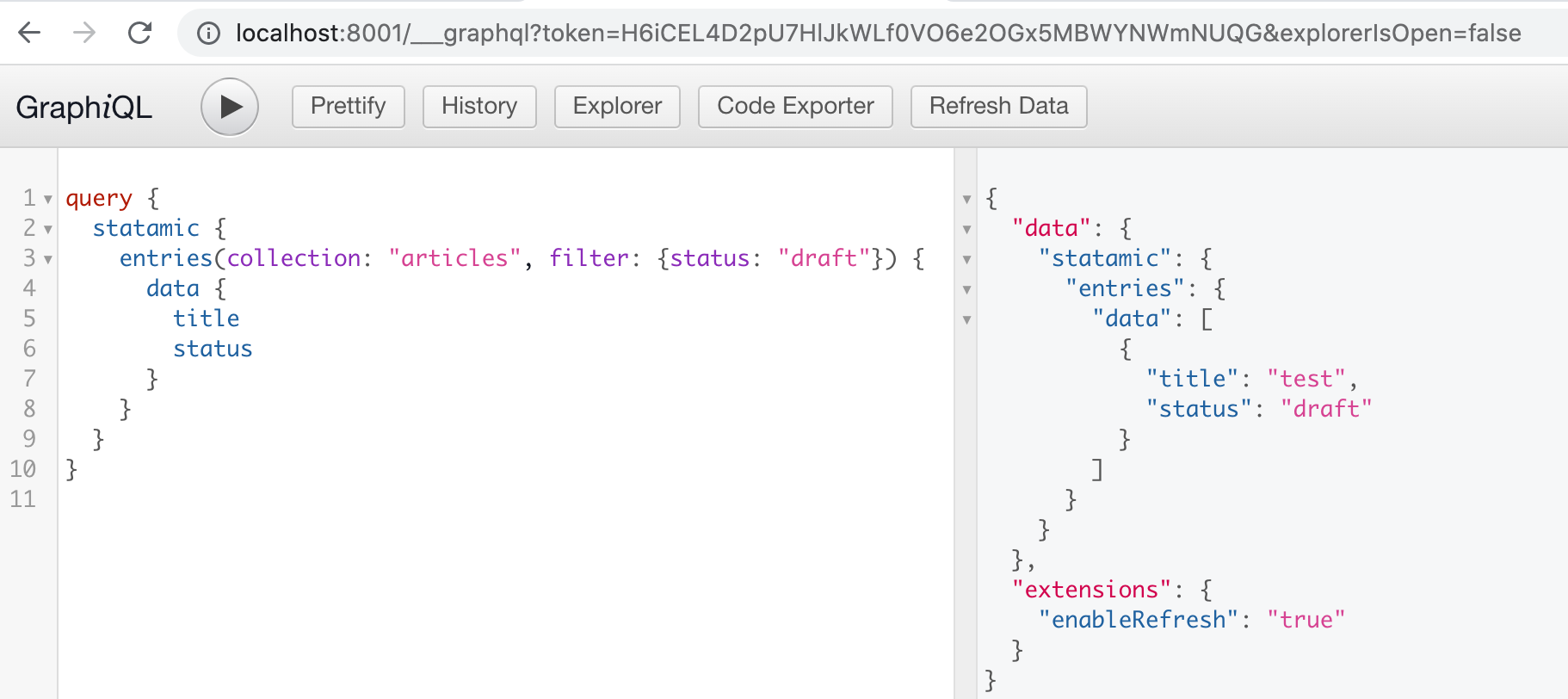Open the History panel
The width and height of the screenshot is (1568, 699).
pos(479,107)
